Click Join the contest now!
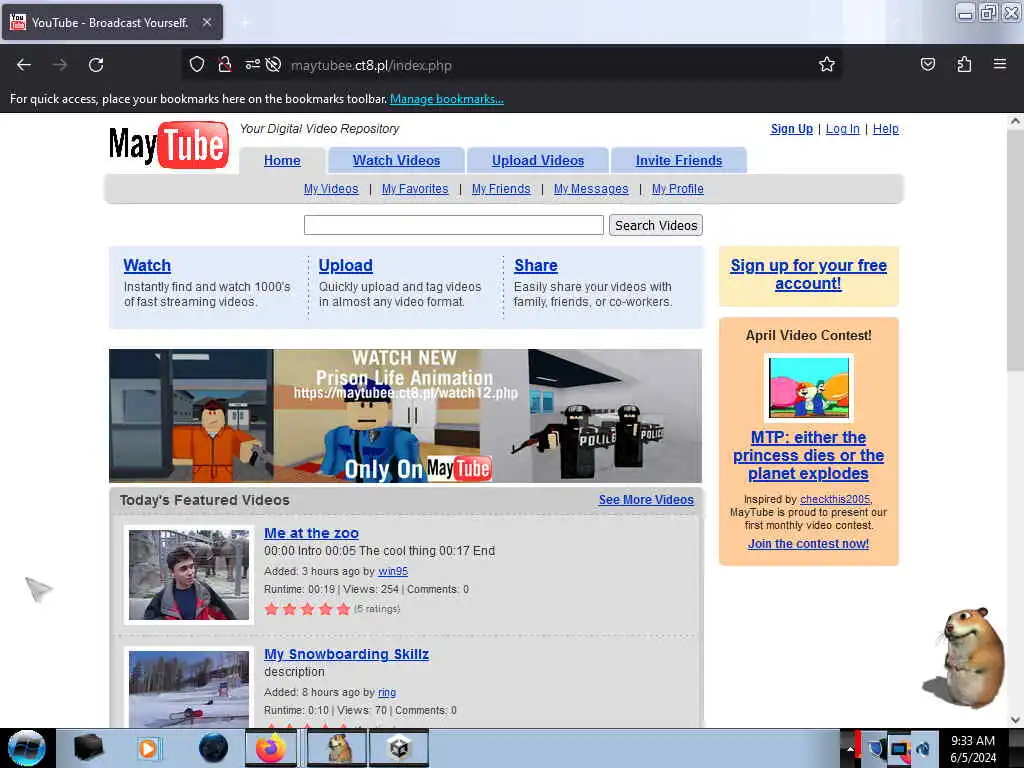 [x=808, y=544]
